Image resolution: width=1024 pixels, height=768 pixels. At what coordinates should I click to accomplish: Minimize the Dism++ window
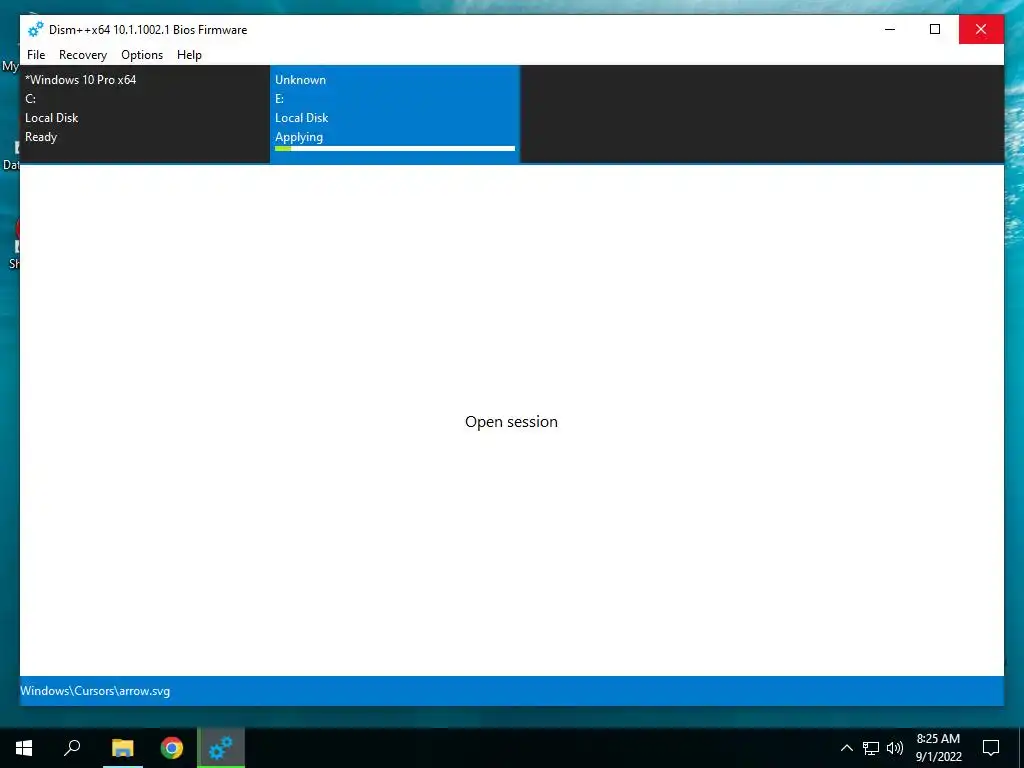tap(890, 29)
